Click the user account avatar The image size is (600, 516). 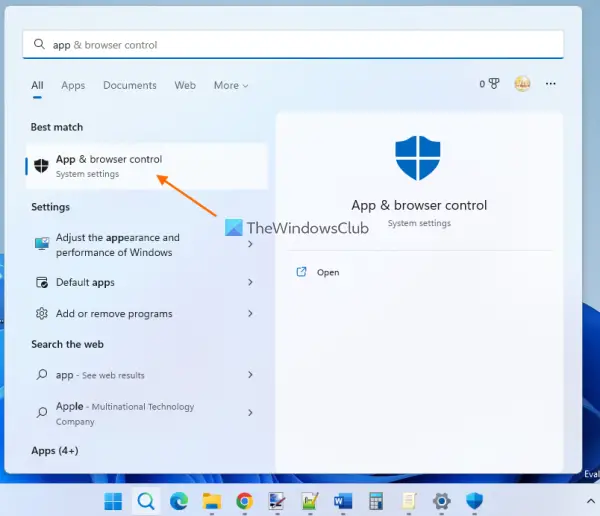pyautogui.click(x=522, y=83)
